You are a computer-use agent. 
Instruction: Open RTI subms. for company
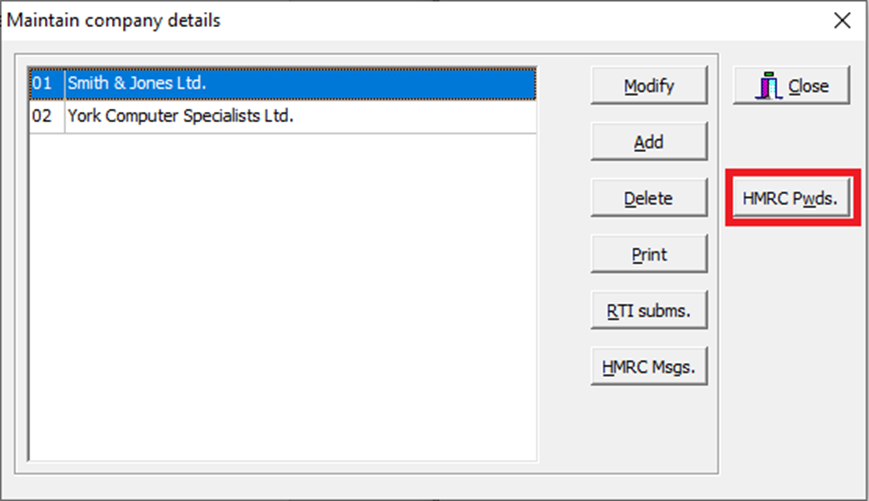(x=649, y=310)
